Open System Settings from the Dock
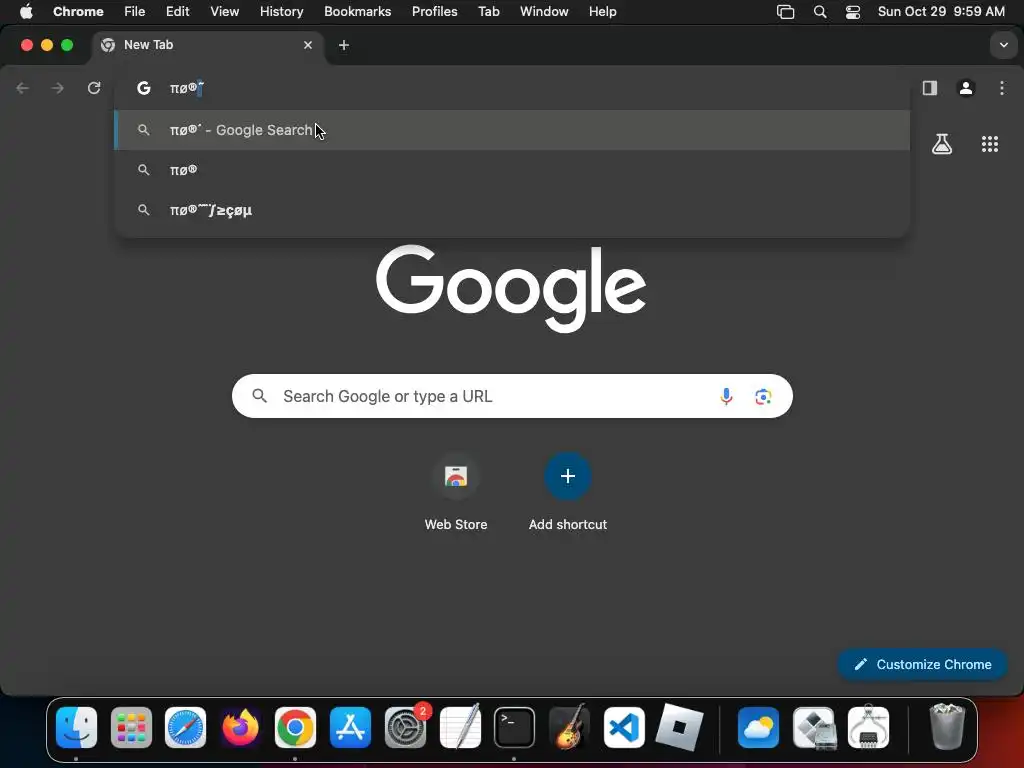 (406, 728)
